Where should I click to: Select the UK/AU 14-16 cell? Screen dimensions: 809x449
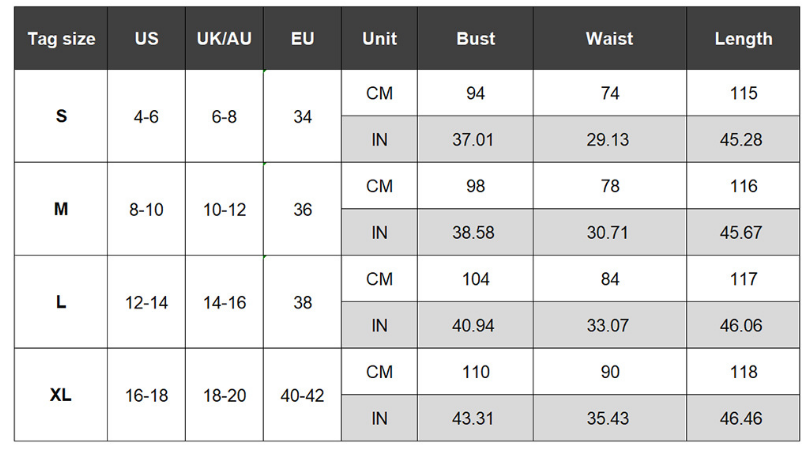click(224, 302)
